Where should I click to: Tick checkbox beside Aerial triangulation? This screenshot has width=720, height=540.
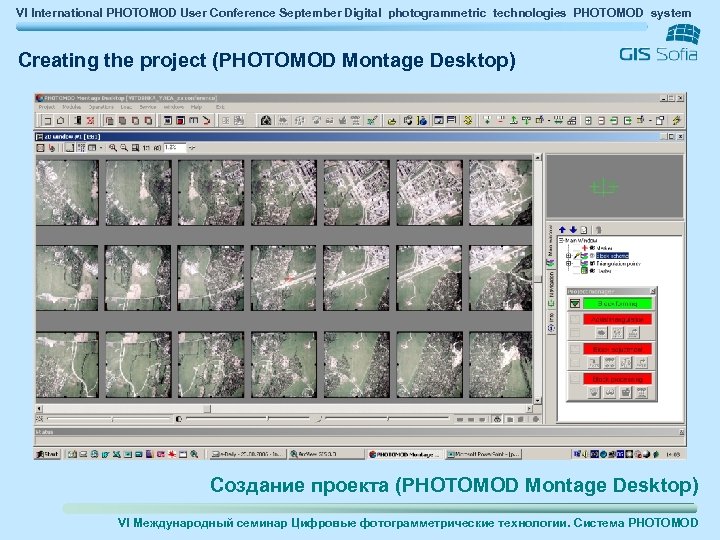[575, 319]
